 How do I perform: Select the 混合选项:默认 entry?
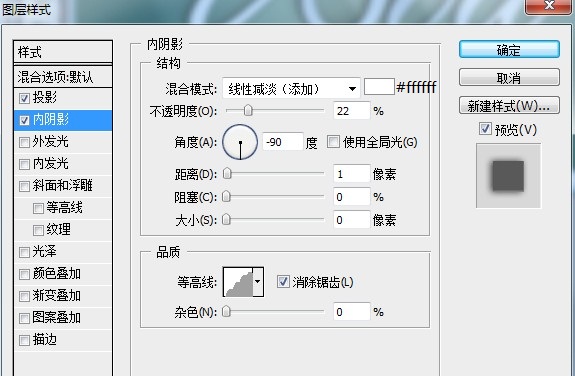63,77
